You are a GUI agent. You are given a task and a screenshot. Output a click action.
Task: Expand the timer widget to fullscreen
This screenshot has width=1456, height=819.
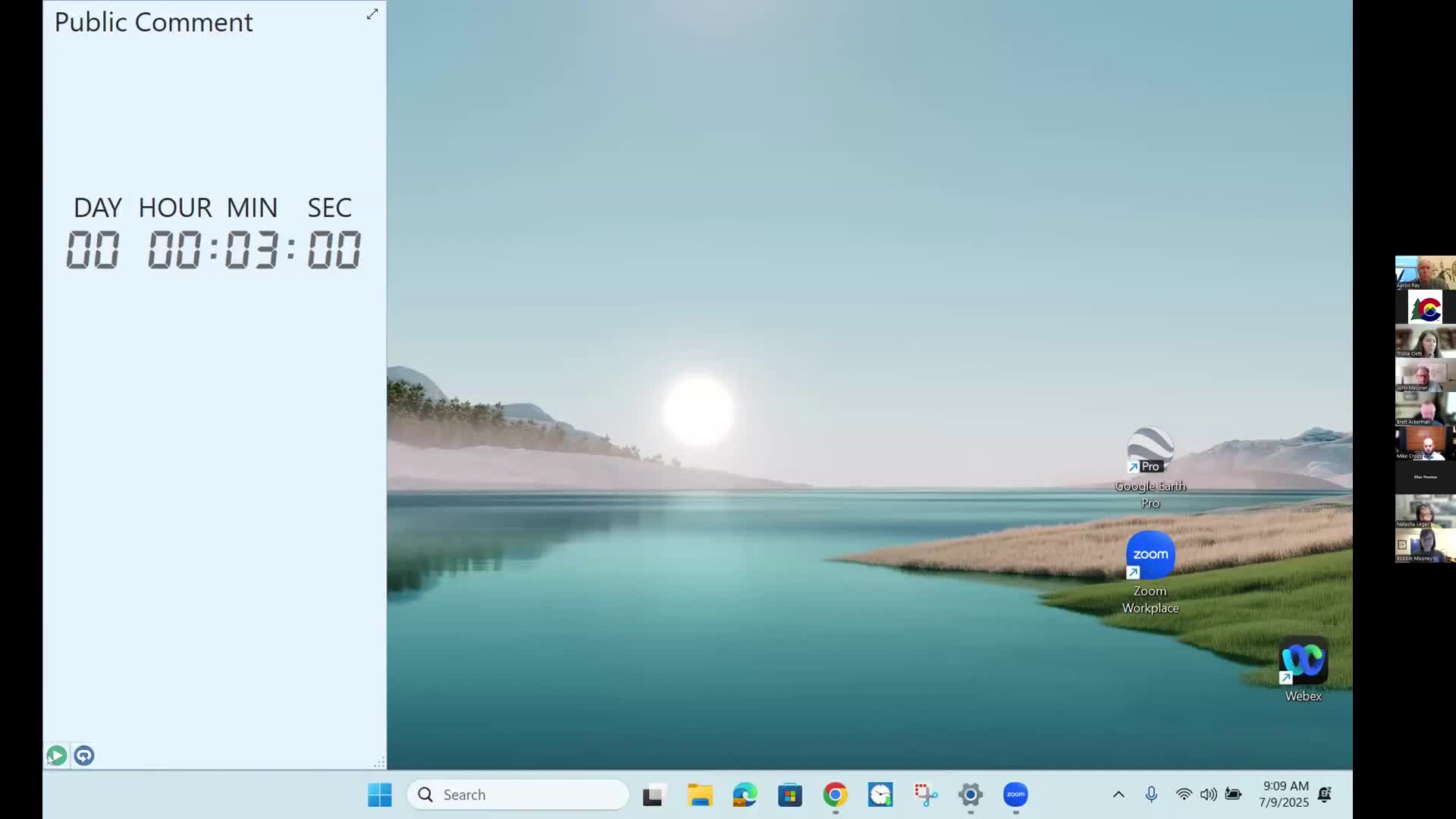372,14
